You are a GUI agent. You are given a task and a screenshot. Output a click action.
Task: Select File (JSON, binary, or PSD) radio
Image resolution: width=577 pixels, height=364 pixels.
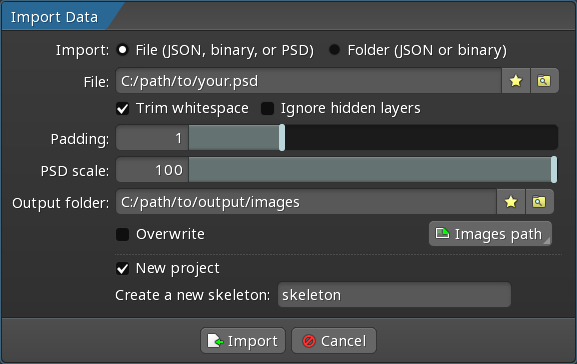click(x=123, y=50)
